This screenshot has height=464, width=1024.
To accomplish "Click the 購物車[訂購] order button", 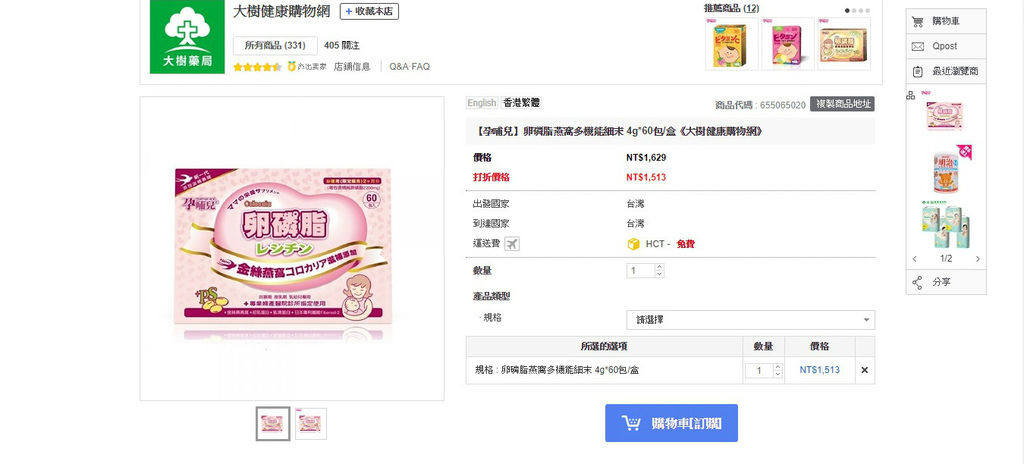I will 671,423.
